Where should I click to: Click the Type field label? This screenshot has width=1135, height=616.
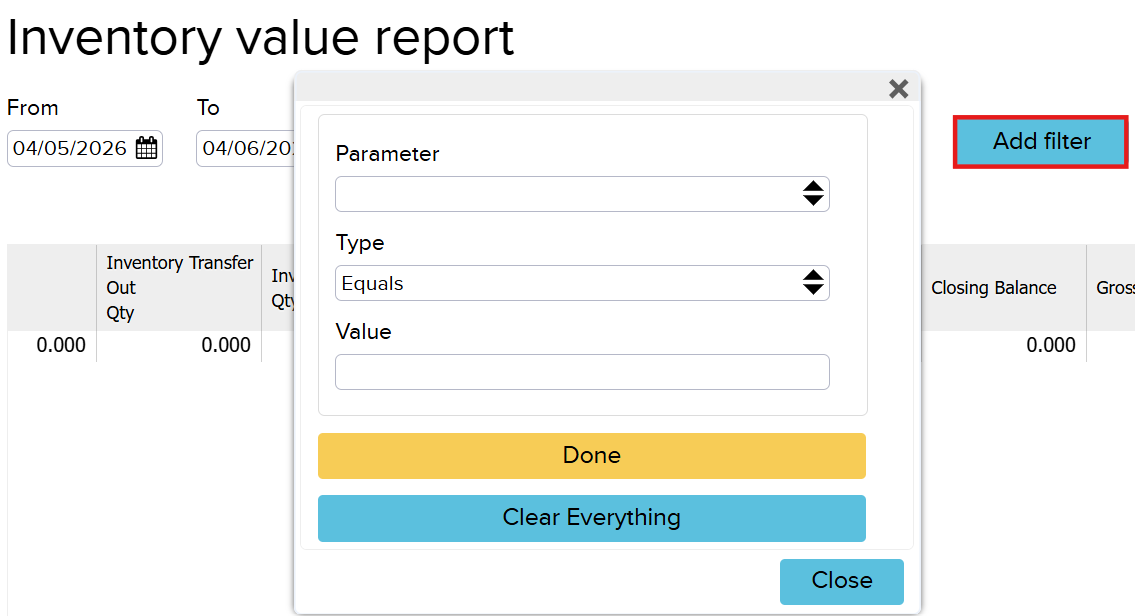pyautogui.click(x=360, y=243)
